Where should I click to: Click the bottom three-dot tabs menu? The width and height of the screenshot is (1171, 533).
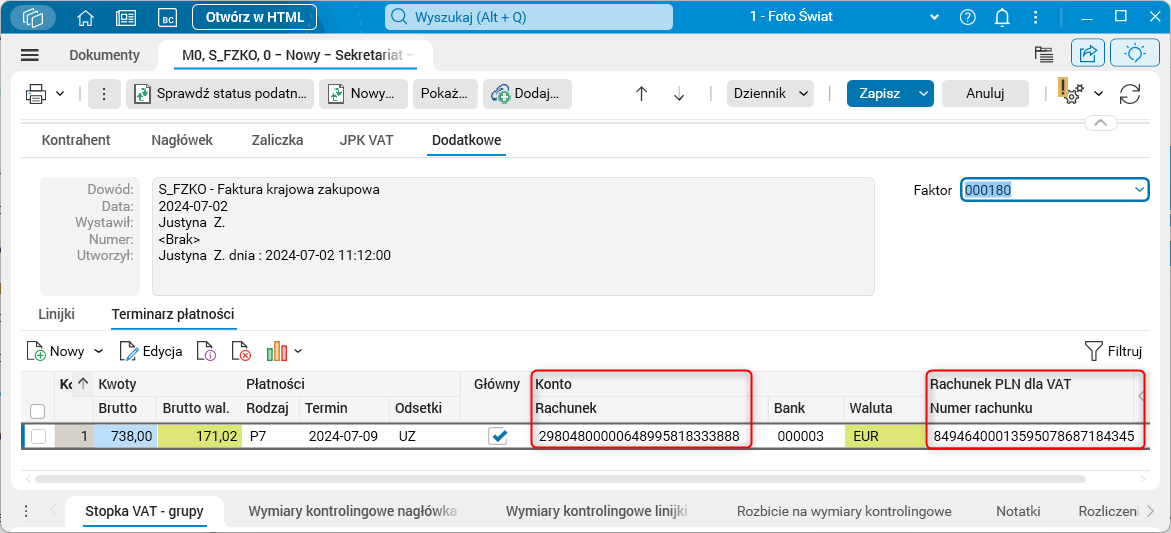pyautogui.click(x=26, y=511)
